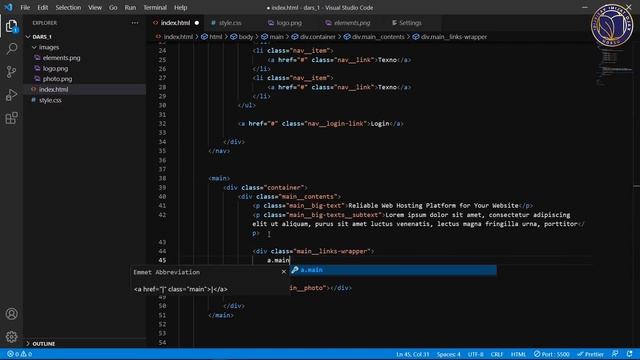Click breadcrumb item main

pyautogui.click(x=276, y=37)
